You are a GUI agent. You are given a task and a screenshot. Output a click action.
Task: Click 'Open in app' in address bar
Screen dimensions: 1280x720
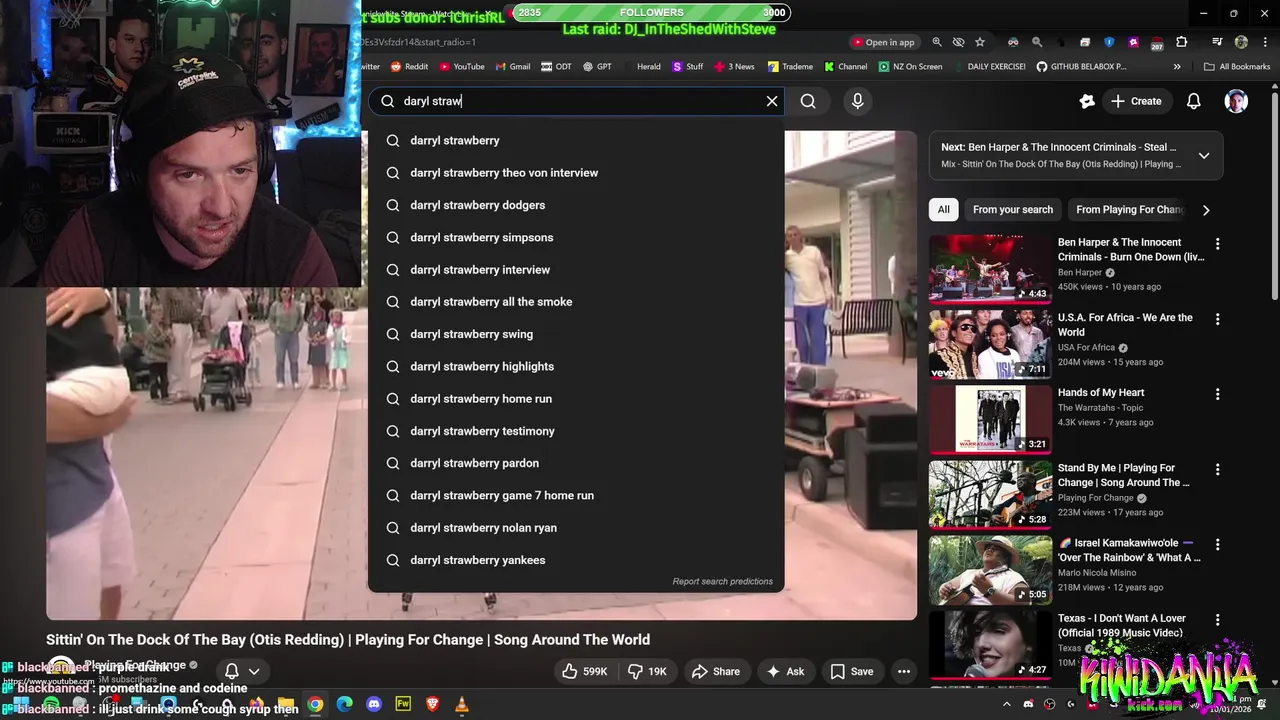(x=884, y=42)
